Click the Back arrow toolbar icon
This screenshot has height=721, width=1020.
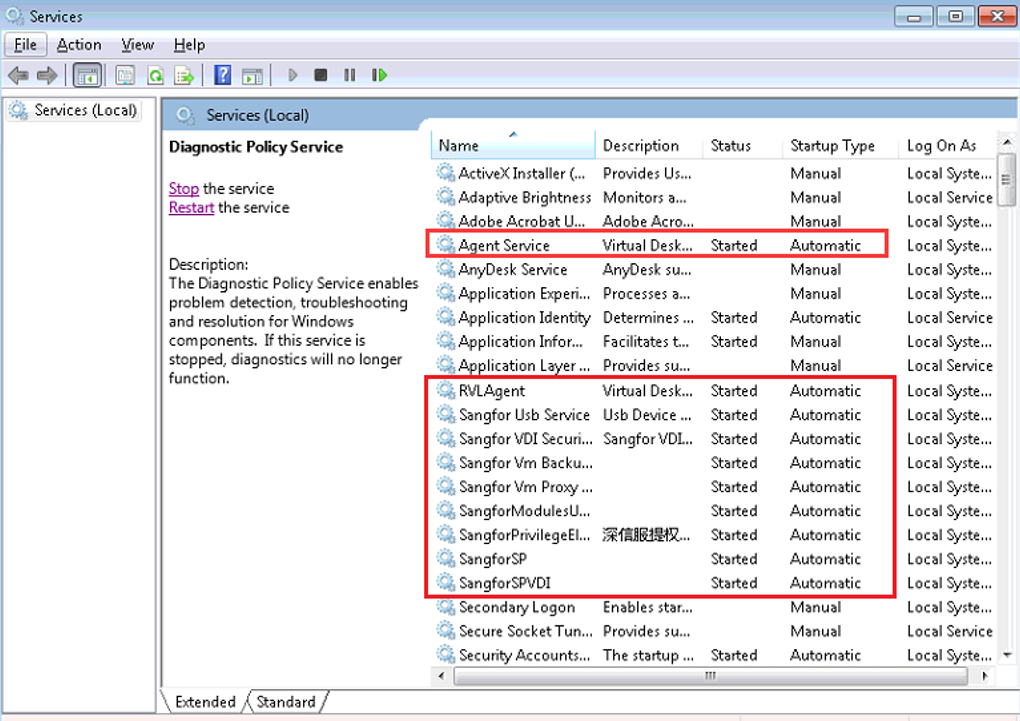pos(18,75)
